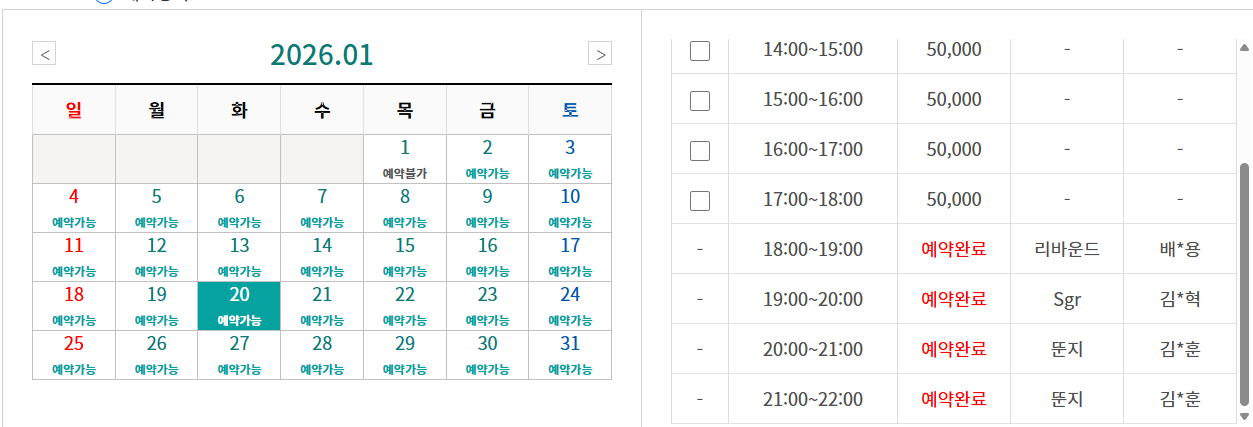Image resolution: width=1253 pixels, height=427 pixels.
Task: Choose Saturday January 3 date
Action: point(570,158)
